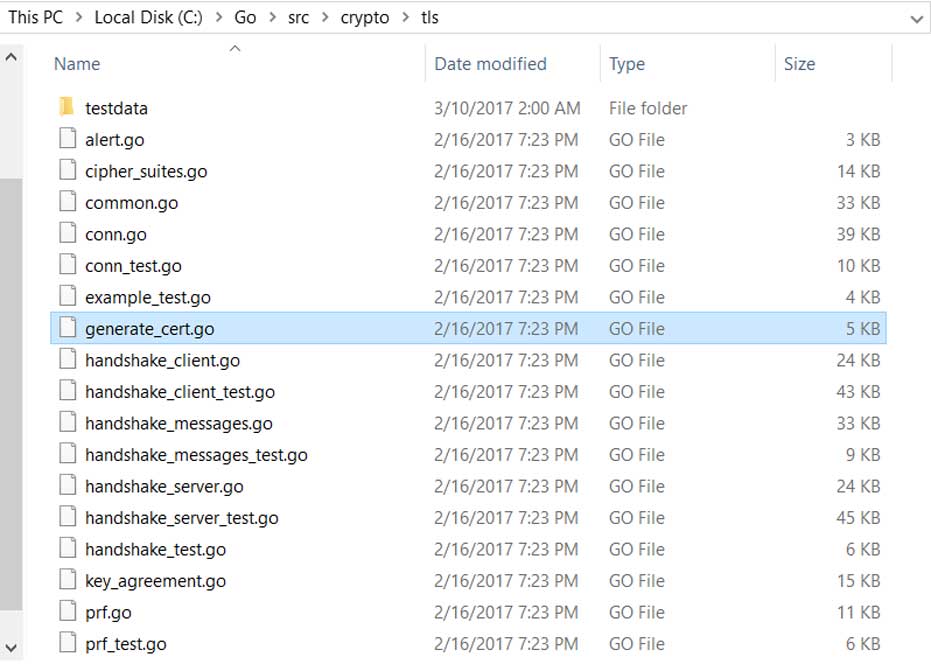
Task: Select the testdata folder name
Action: pyautogui.click(x=116, y=108)
